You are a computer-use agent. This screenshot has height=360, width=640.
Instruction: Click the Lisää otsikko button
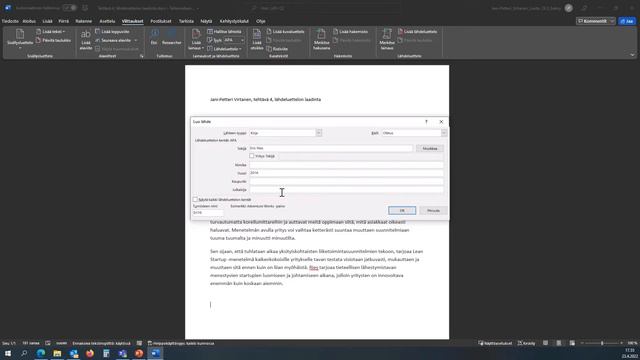(257, 40)
